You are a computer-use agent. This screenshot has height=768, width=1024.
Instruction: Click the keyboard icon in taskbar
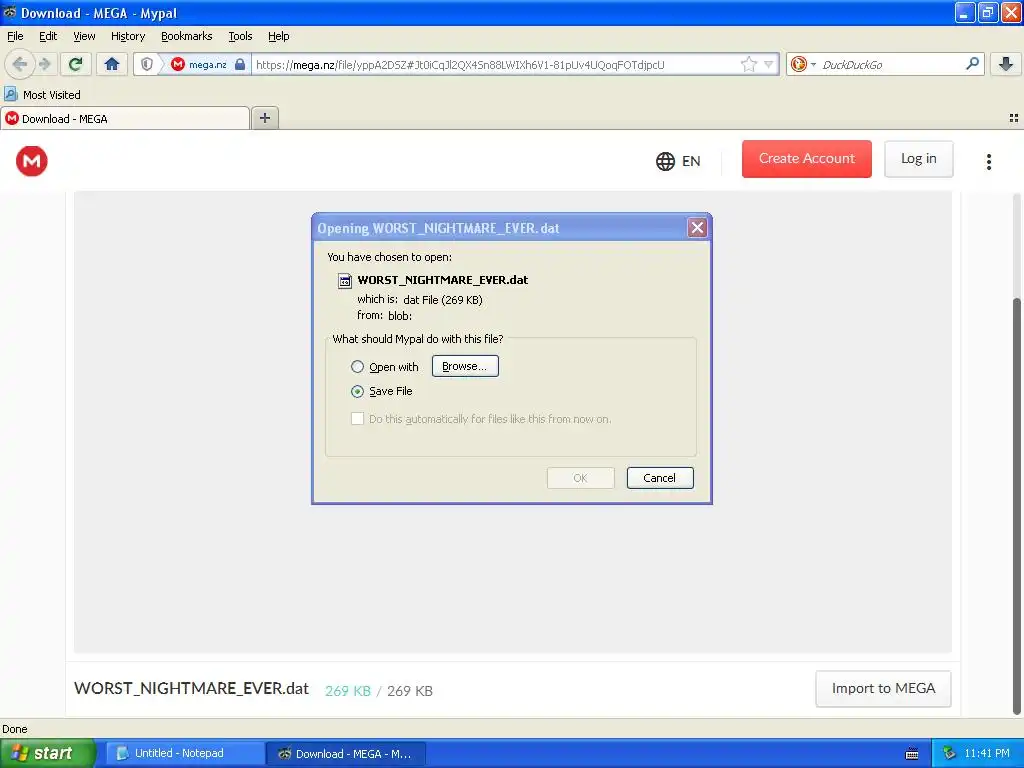912,754
